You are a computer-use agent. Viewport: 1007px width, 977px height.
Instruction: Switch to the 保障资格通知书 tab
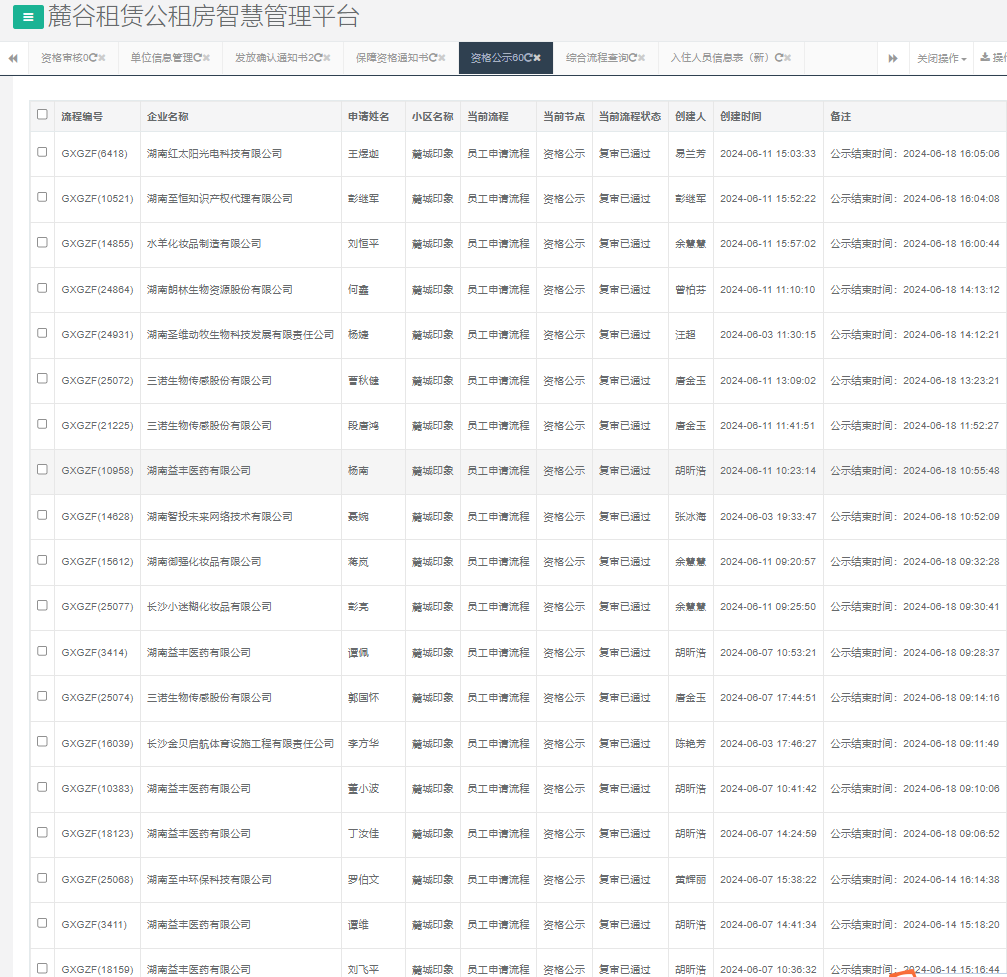(391, 58)
